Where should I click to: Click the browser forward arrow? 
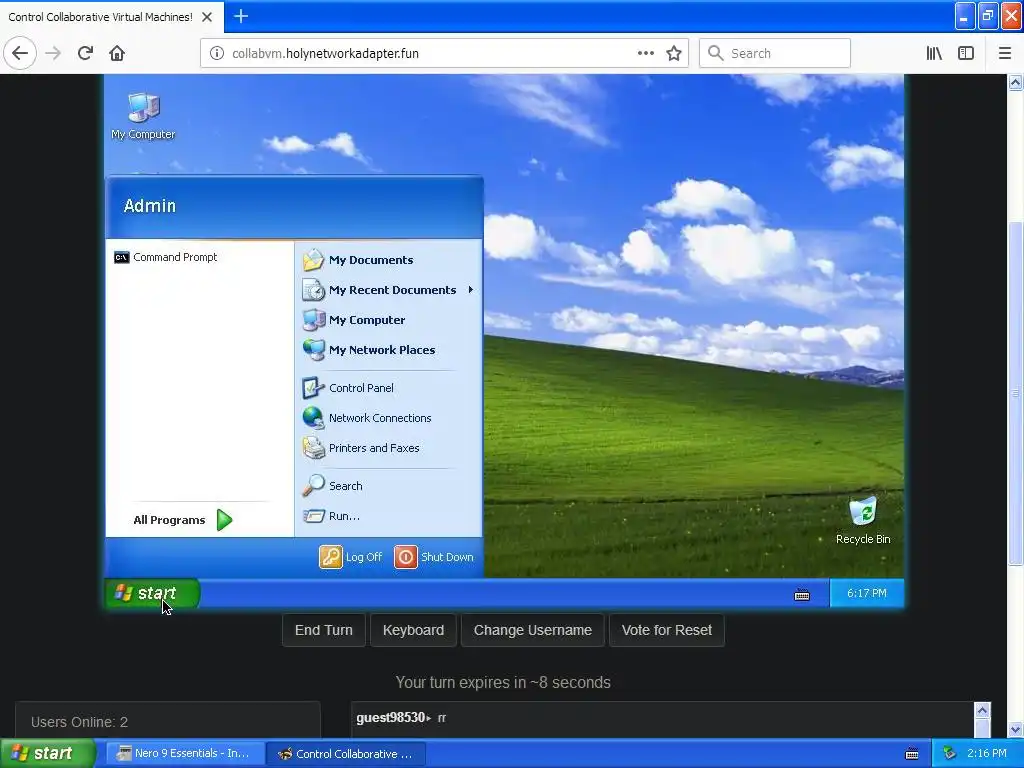(x=53, y=53)
